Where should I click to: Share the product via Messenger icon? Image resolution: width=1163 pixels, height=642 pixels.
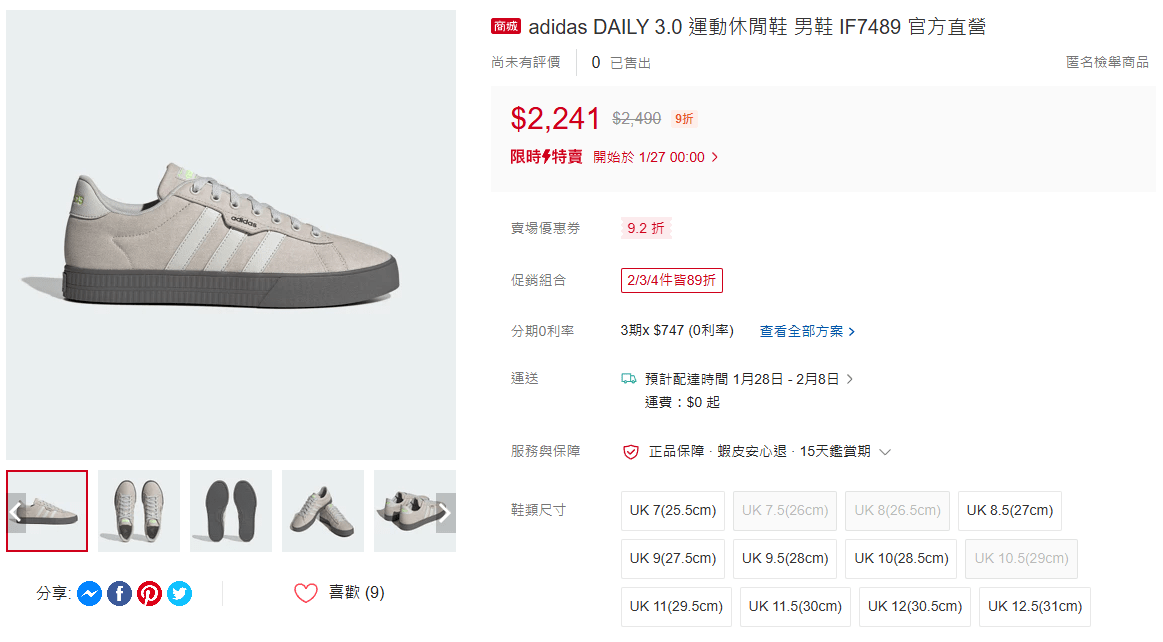coord(89,593)
